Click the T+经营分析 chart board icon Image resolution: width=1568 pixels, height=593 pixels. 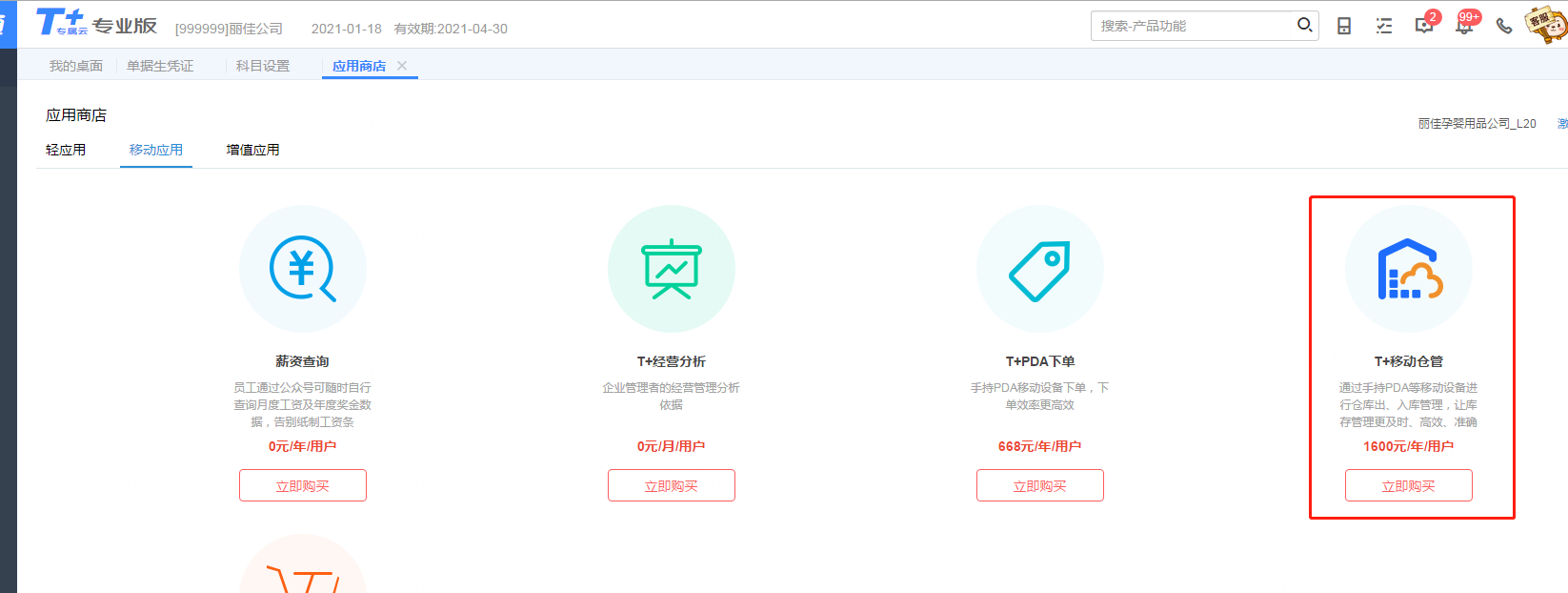coord(672,269)
